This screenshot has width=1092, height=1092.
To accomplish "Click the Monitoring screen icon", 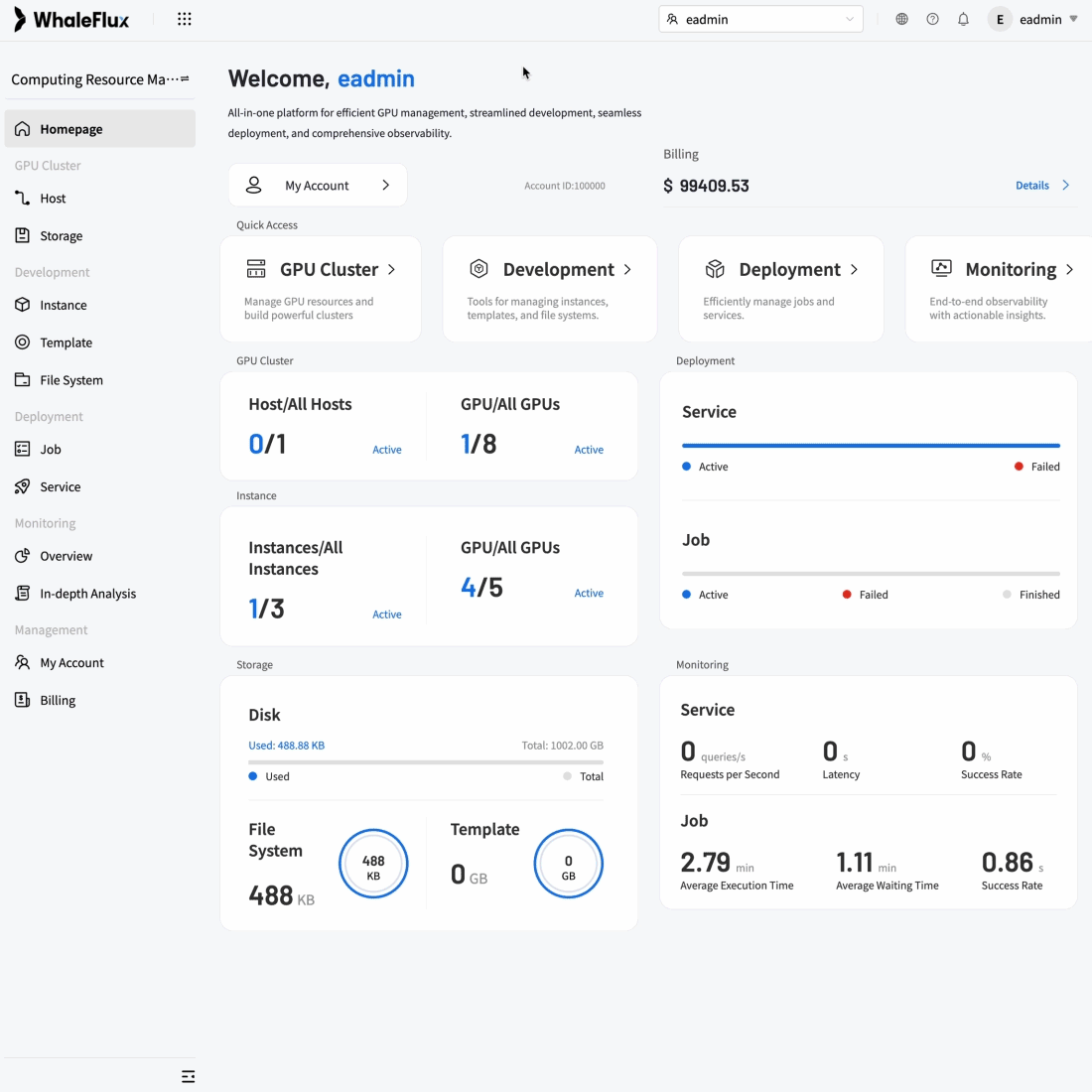I will click(941, 269).
